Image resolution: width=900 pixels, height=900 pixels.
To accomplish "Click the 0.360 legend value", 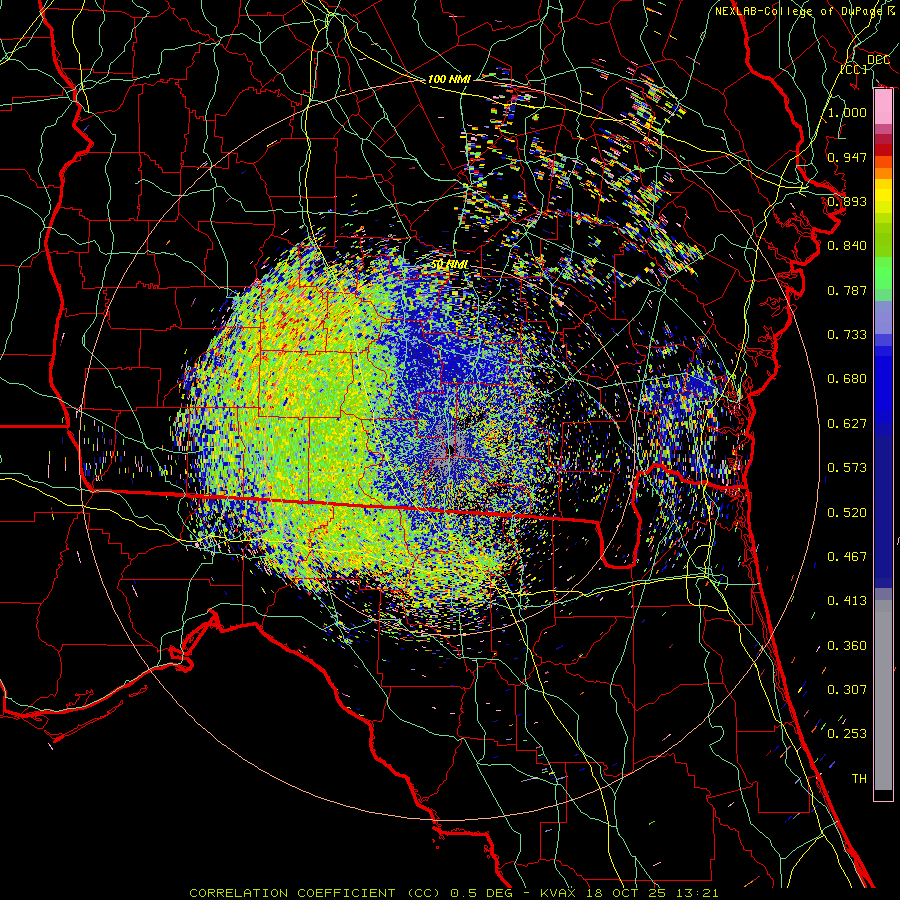I will pos(847,646).
